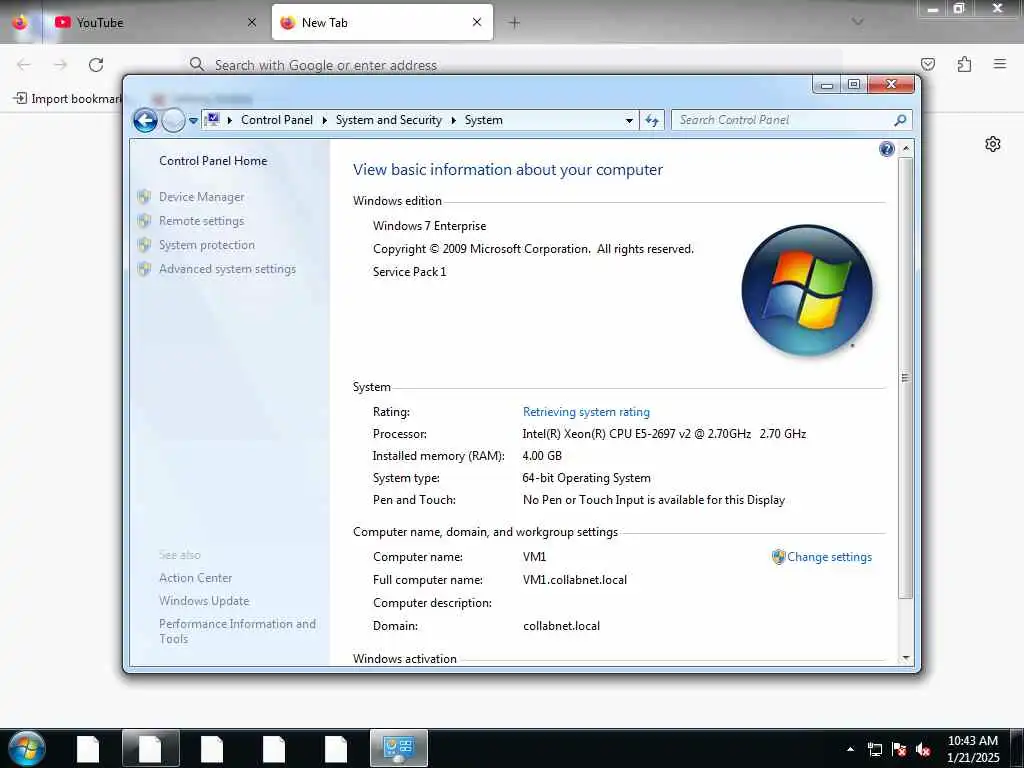1024x768 pixels.
Task: Click Change settings link
Action: (x=829, y=557)
